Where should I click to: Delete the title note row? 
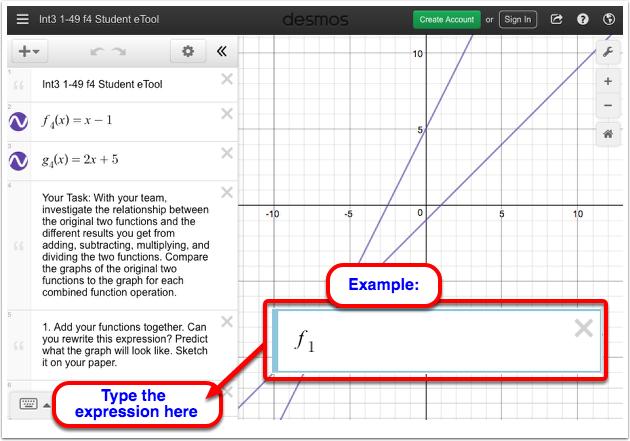227,79
